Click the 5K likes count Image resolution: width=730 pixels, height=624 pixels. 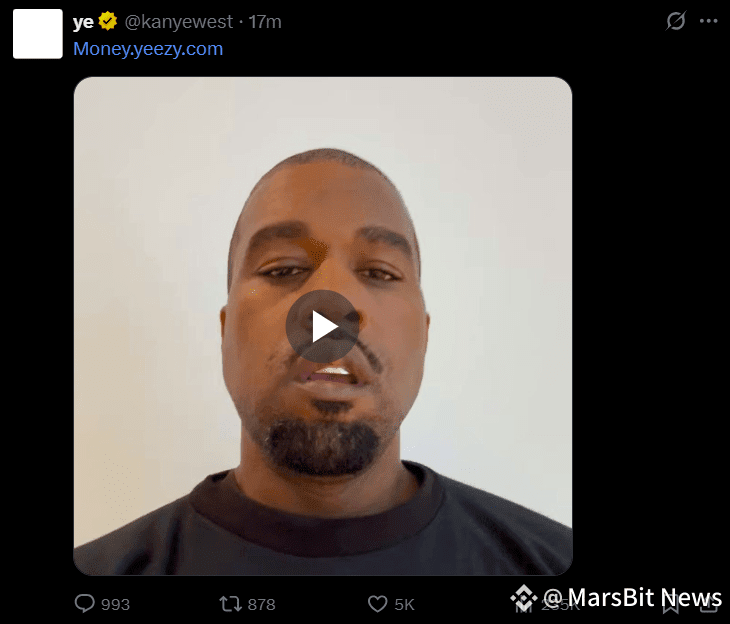point(404,604)
